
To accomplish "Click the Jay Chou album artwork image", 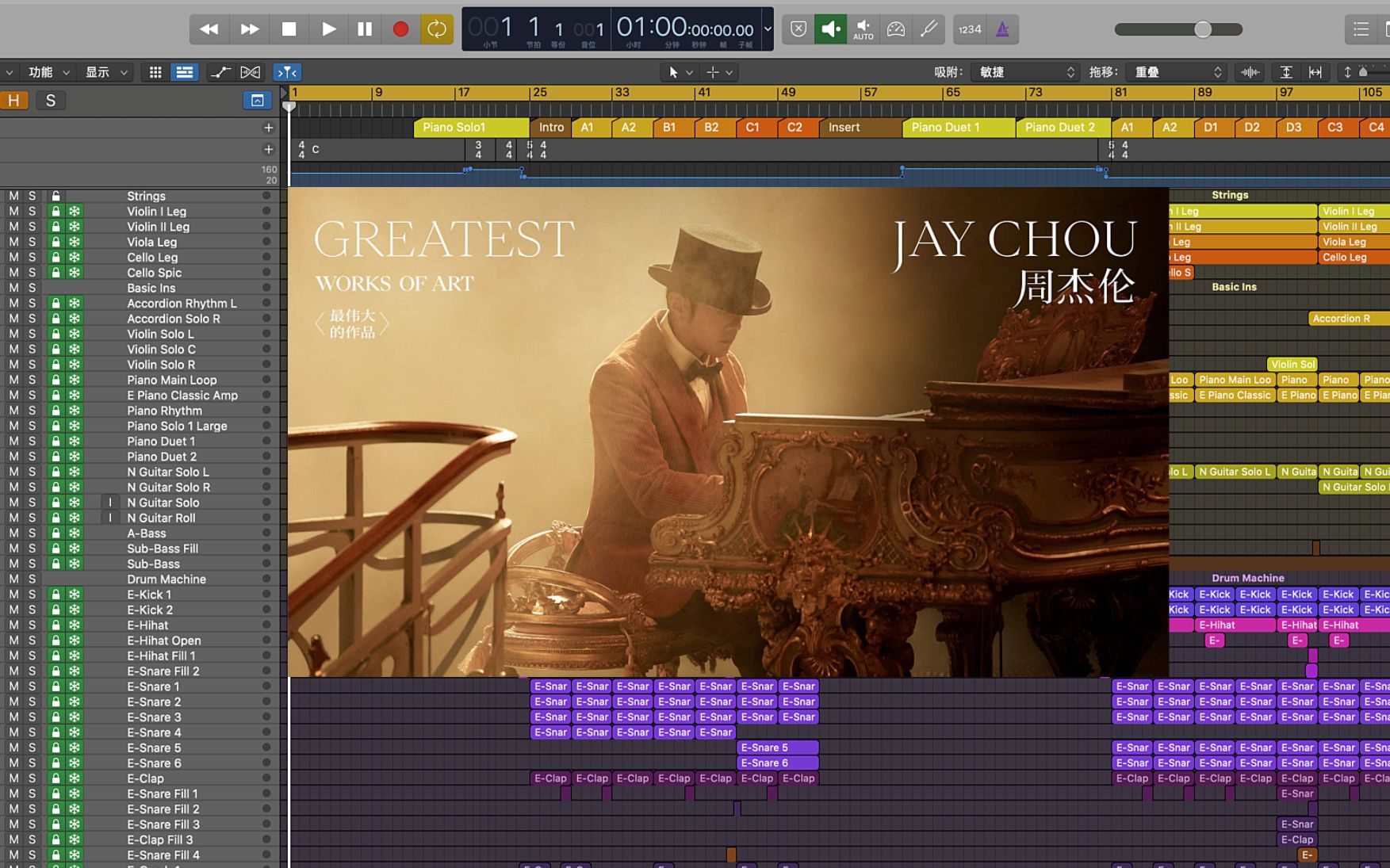I will [728, 432].
